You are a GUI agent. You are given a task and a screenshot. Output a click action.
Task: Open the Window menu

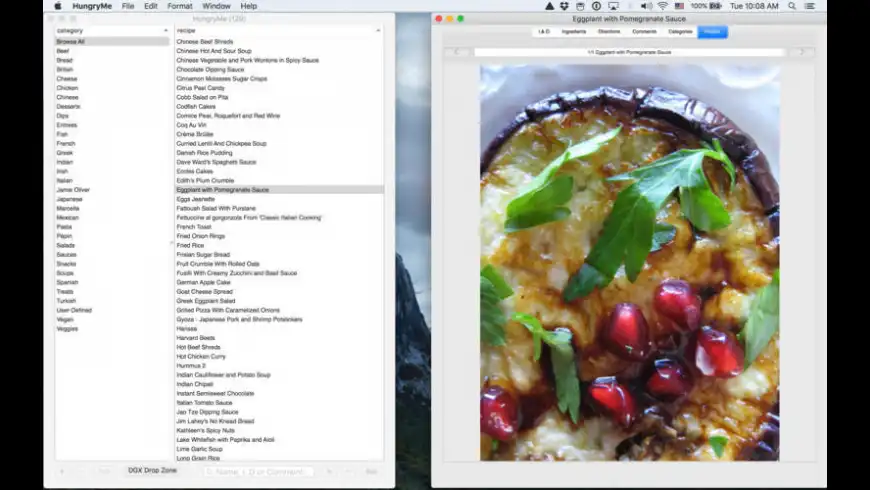(x=216, y=6)
